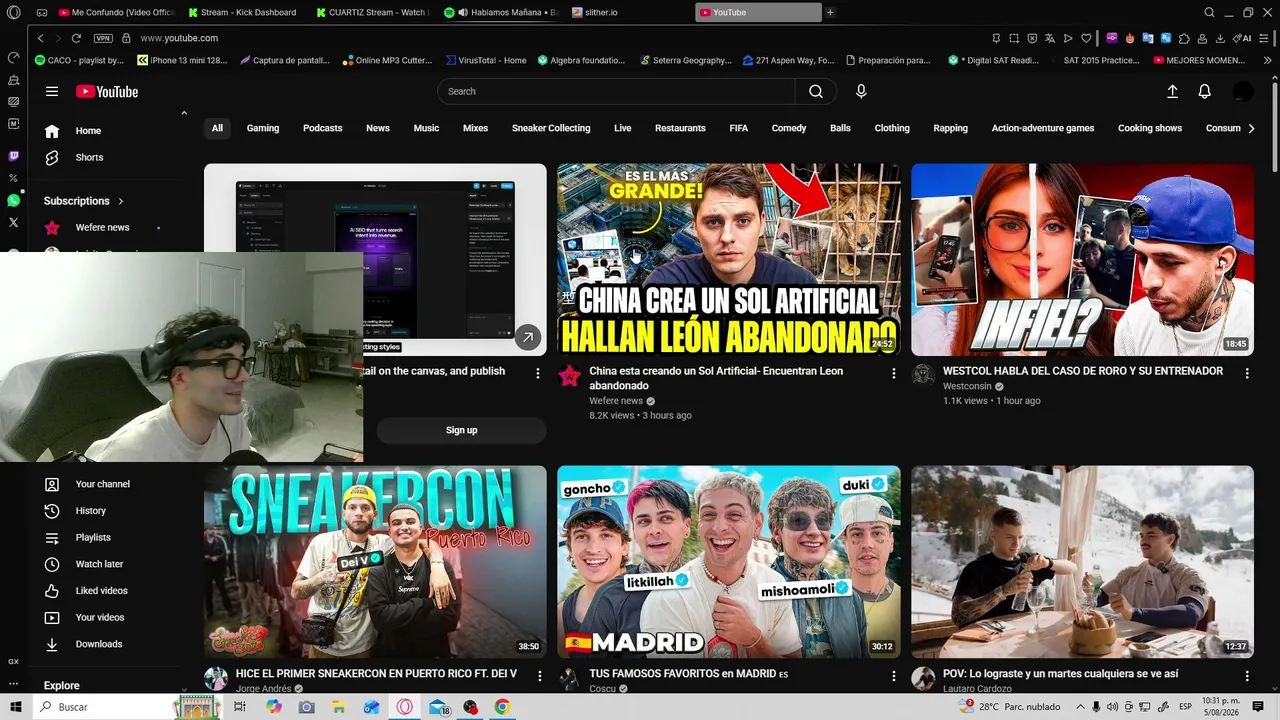Open Watch later in the sidebar
This screenshot has width=1280, height=720.
tap(99, 564)
